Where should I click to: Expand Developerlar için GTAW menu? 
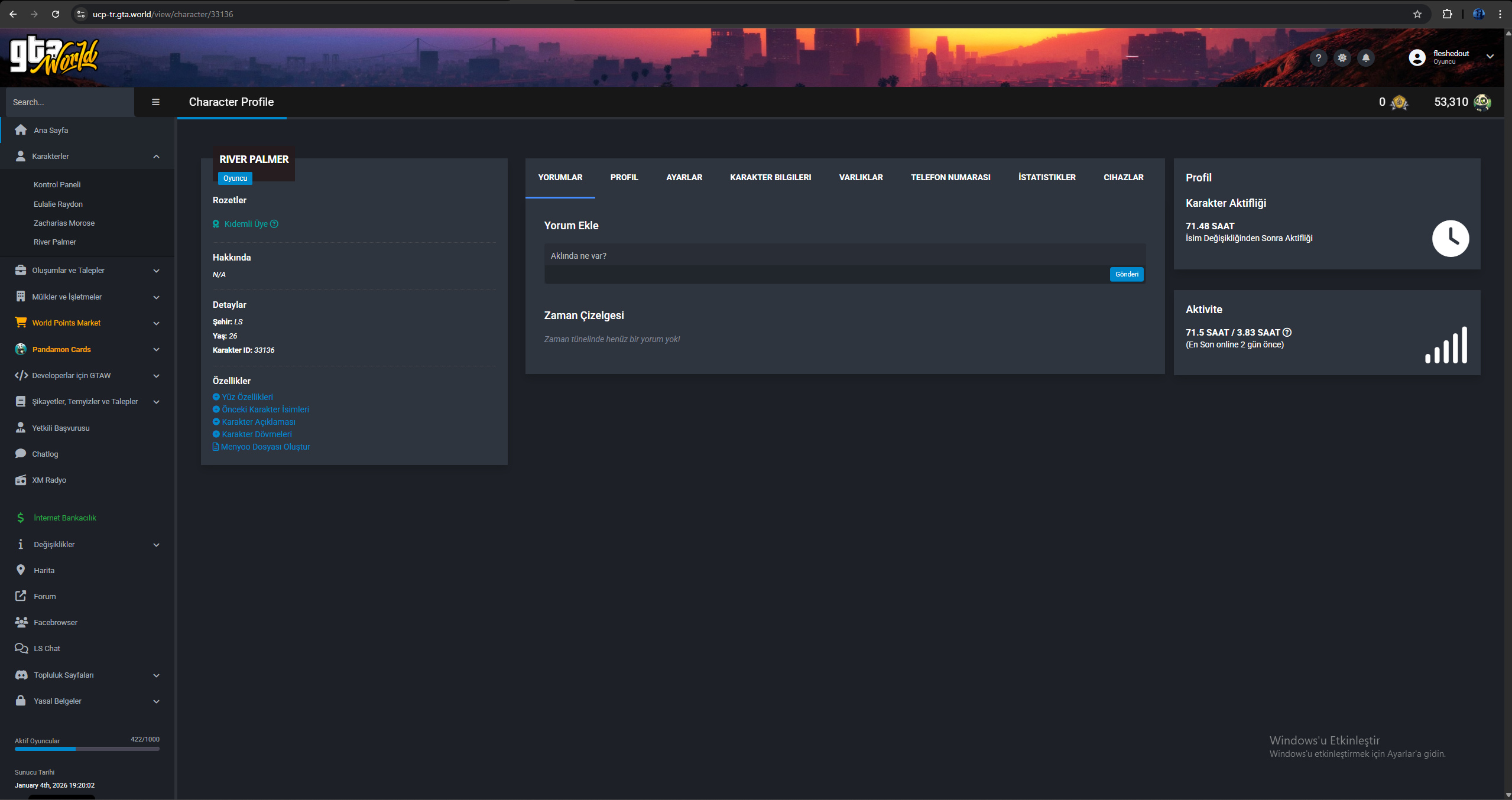tap(156, 376)
